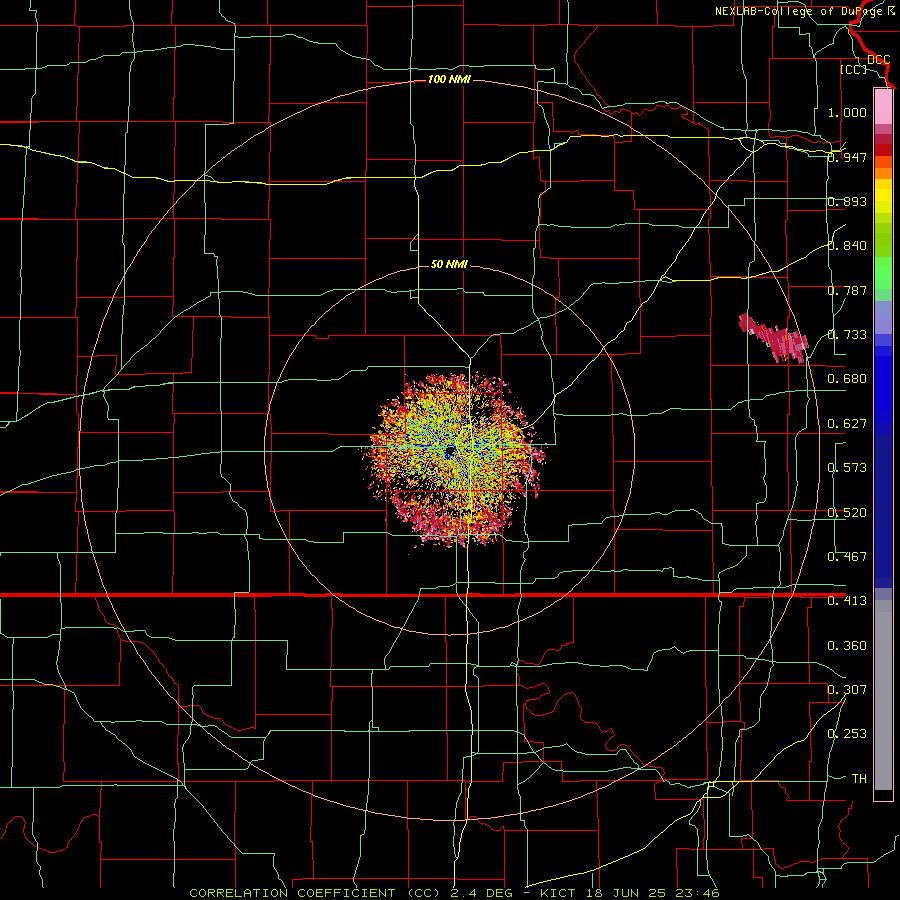
Task: Click the 0.413 color scale value
Action: [x=847, y=601]
